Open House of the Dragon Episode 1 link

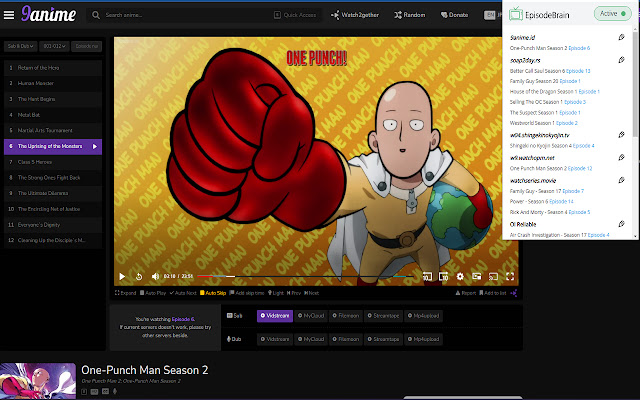[589, 92]
